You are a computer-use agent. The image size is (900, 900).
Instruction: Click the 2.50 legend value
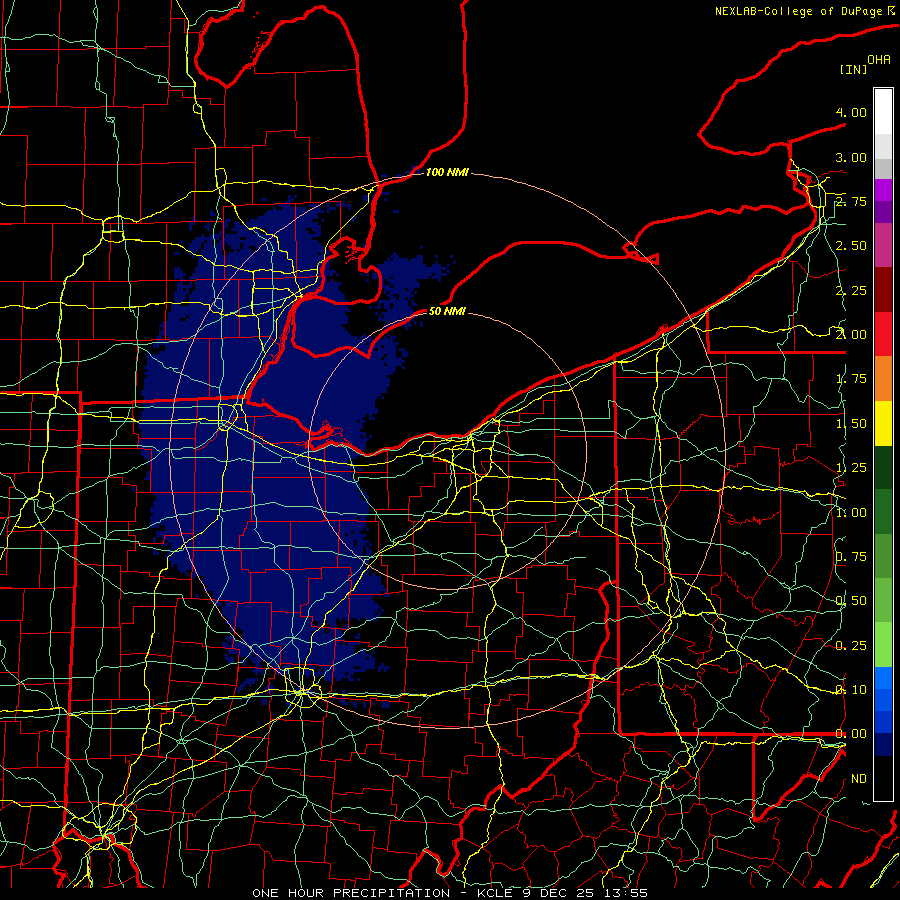pos(851,246)
